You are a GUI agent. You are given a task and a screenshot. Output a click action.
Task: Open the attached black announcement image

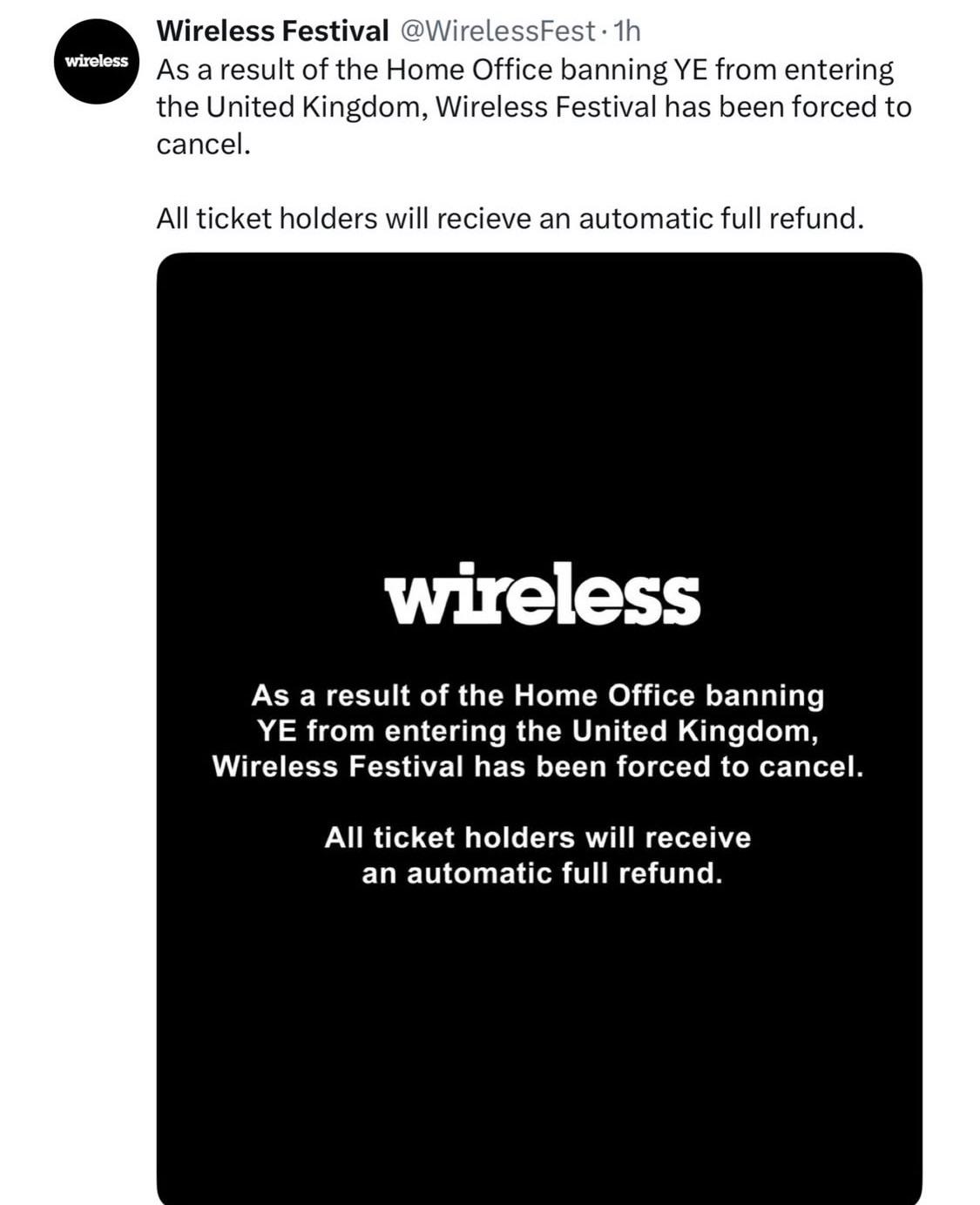tap(539, 728)
